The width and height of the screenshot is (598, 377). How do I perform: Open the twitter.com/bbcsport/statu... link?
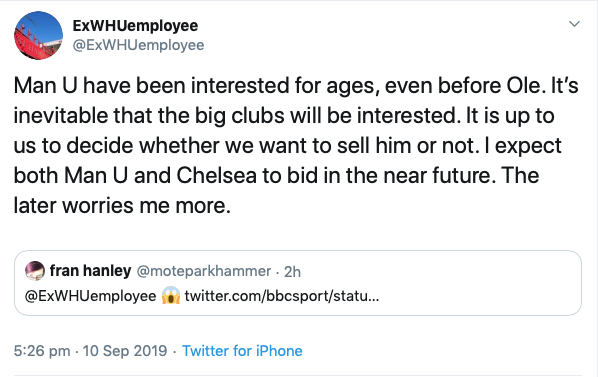pos(282,296)
